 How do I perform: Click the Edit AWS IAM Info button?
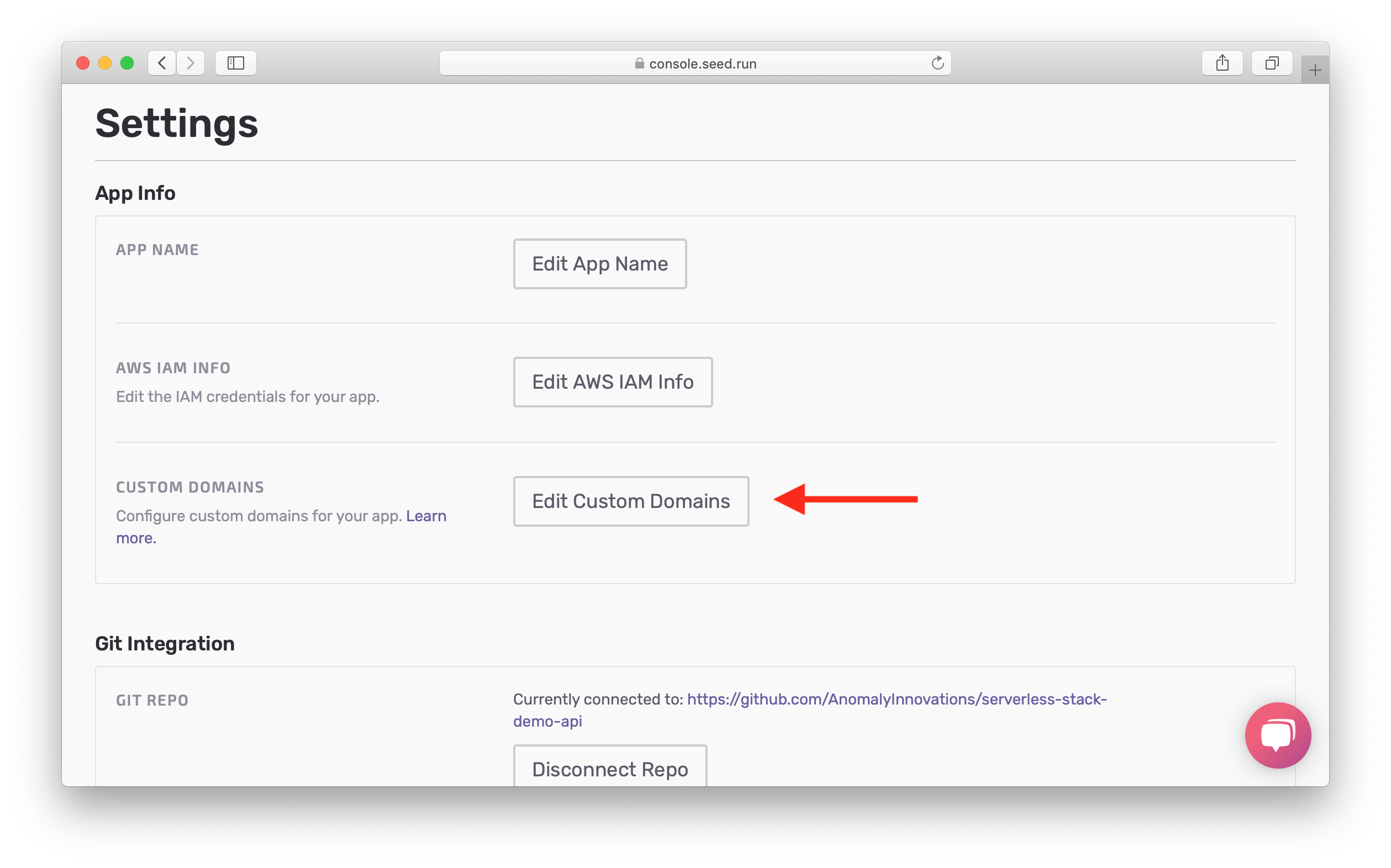coord(612,382)
